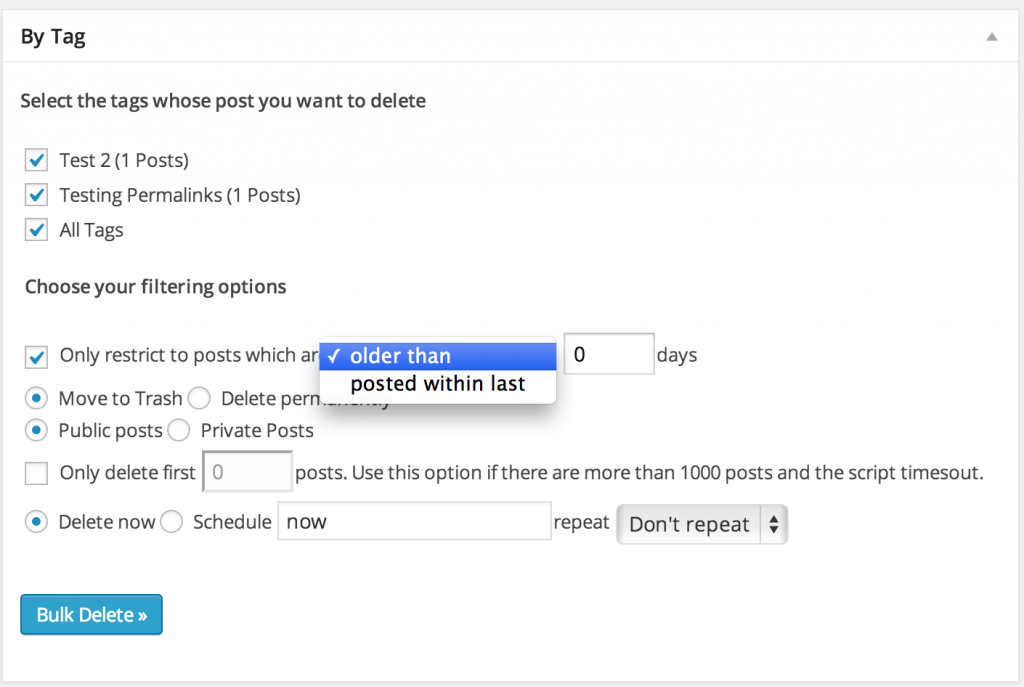Select the Delete now radio option
Viewport: 1024px width, 687px height.
pos(36,521)
